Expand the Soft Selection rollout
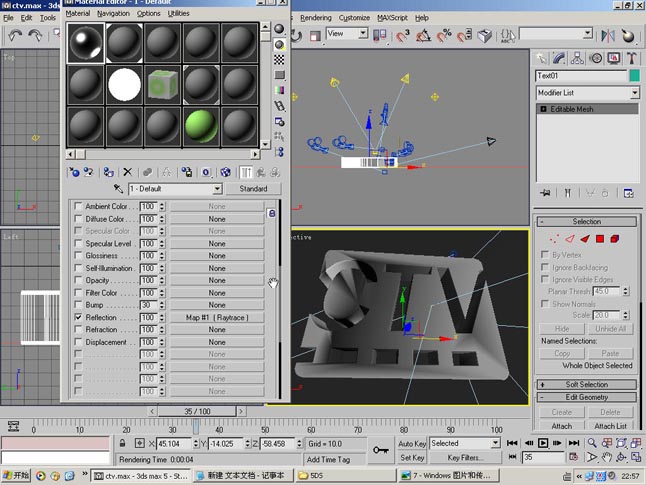646x485 pixels. pyautogui.click(x=587, y=384)
